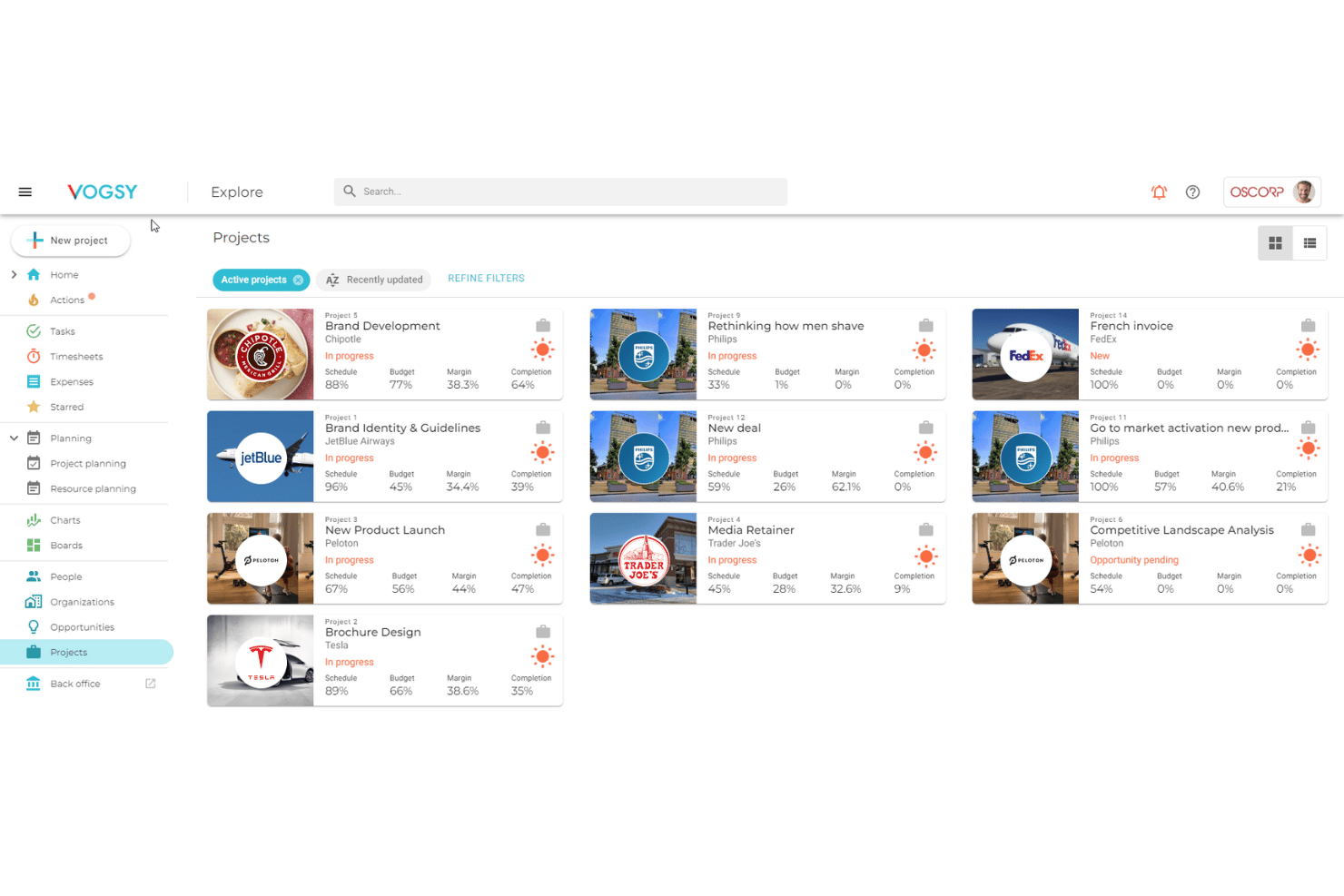1344x896 pixels.
Task: Open the Brochure Design Tesla thumbnail
Action: pyautogui.click(x=261, y=661)
